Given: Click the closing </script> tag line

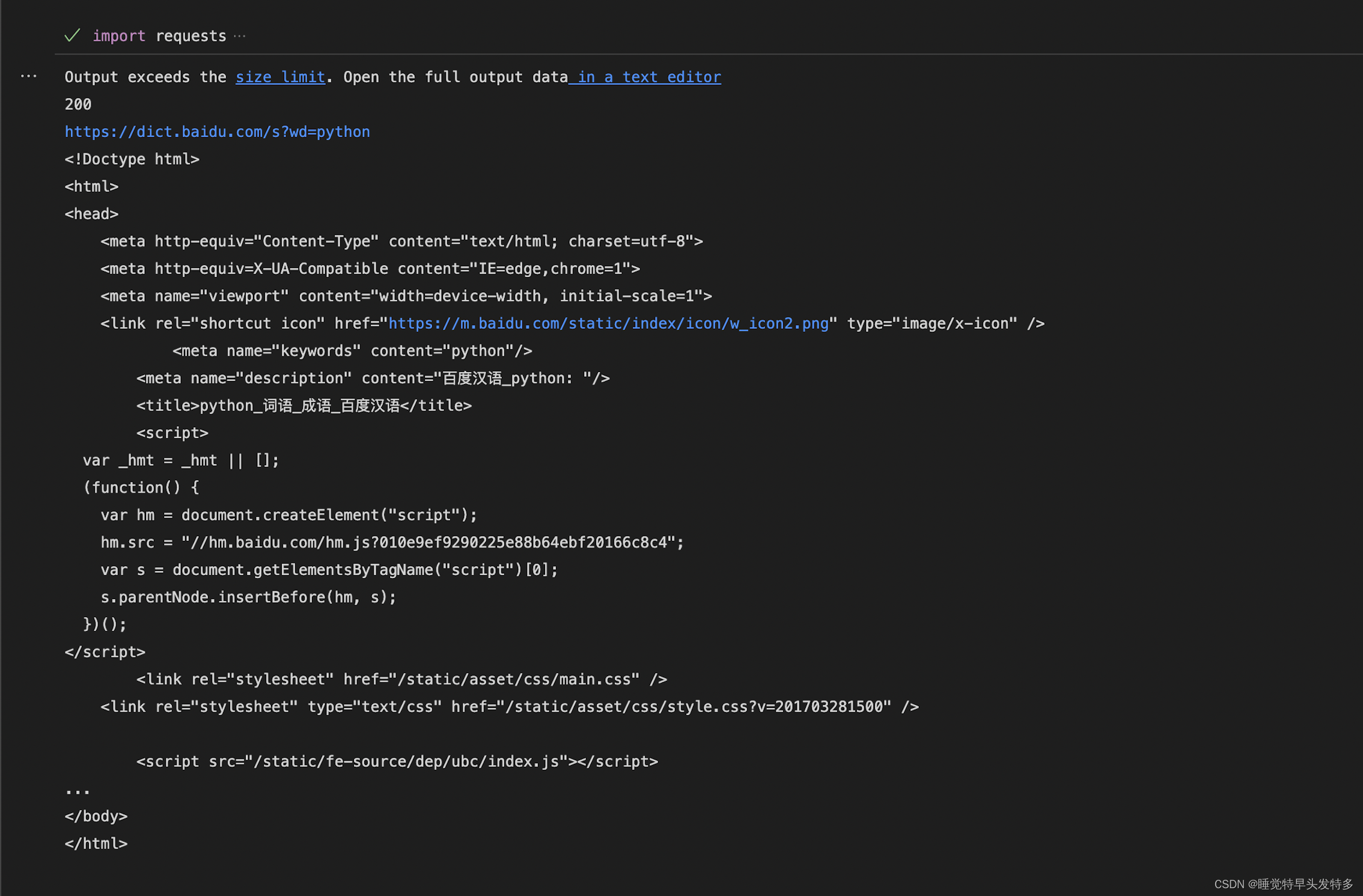Looking at the screenshot, I should 105,652.
